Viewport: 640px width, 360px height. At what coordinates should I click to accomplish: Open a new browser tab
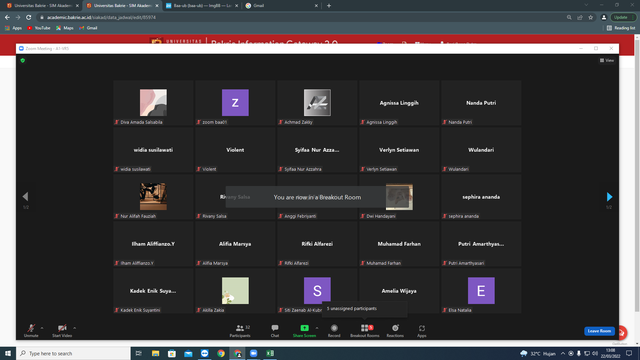[329, 6]
